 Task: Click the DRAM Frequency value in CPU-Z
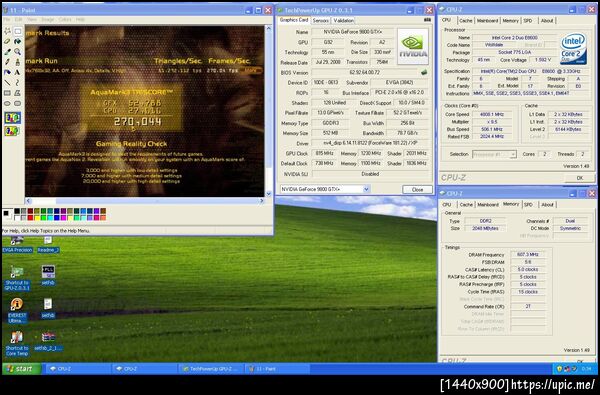coord(528,255)
